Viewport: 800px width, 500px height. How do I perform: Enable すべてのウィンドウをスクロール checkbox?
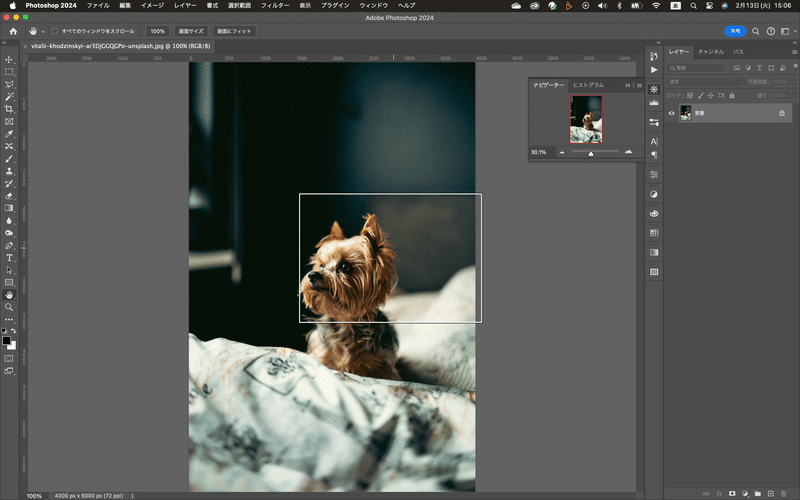click(x=55, y=31)
